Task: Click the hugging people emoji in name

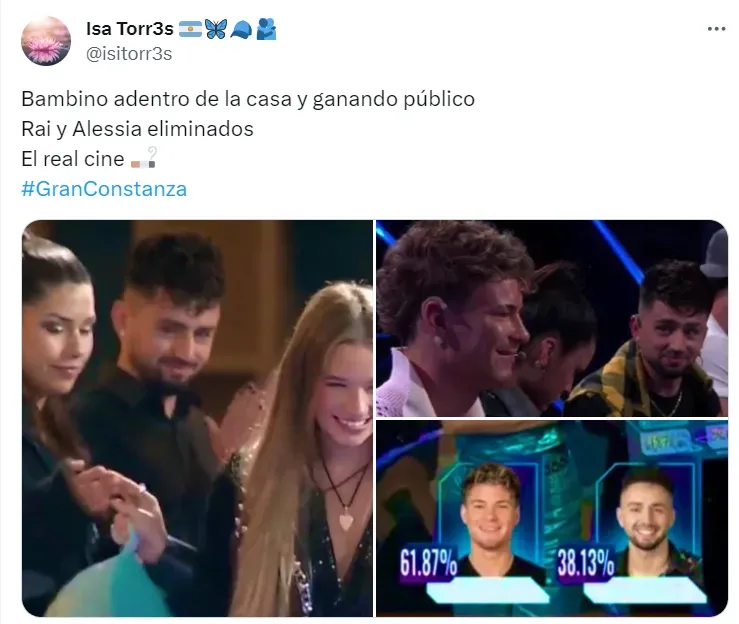Action: [266, 29]
